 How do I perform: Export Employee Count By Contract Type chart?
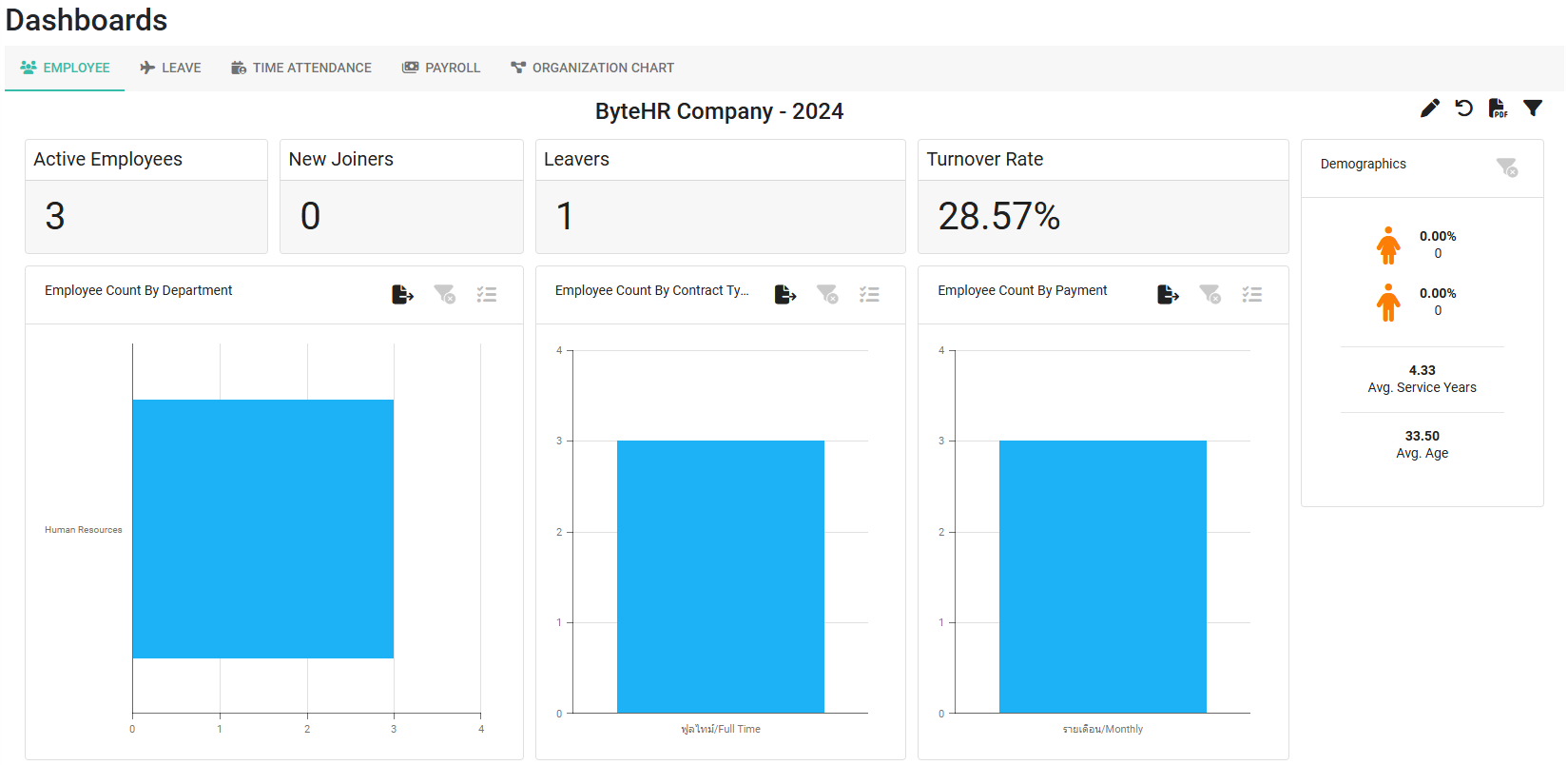(x=785, y=295)
